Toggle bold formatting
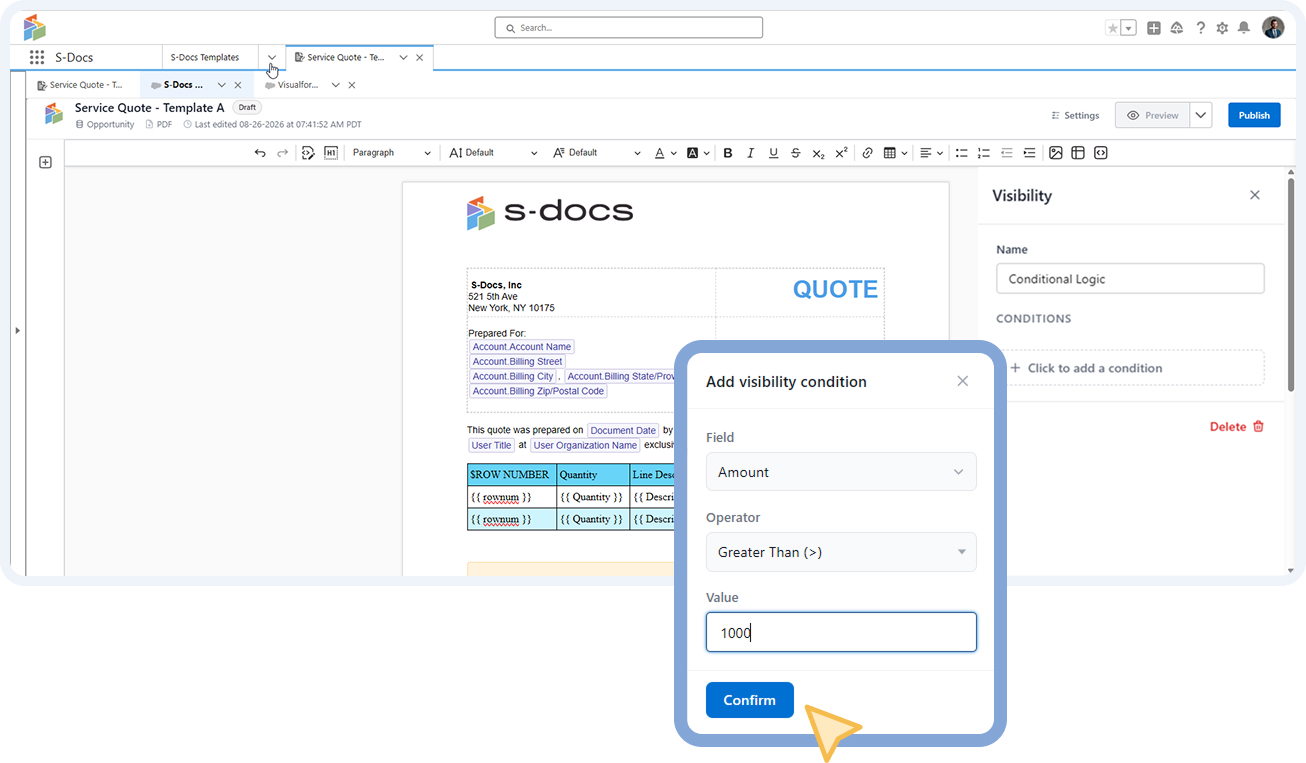1306x763 pixels. [x=728, y=153]
